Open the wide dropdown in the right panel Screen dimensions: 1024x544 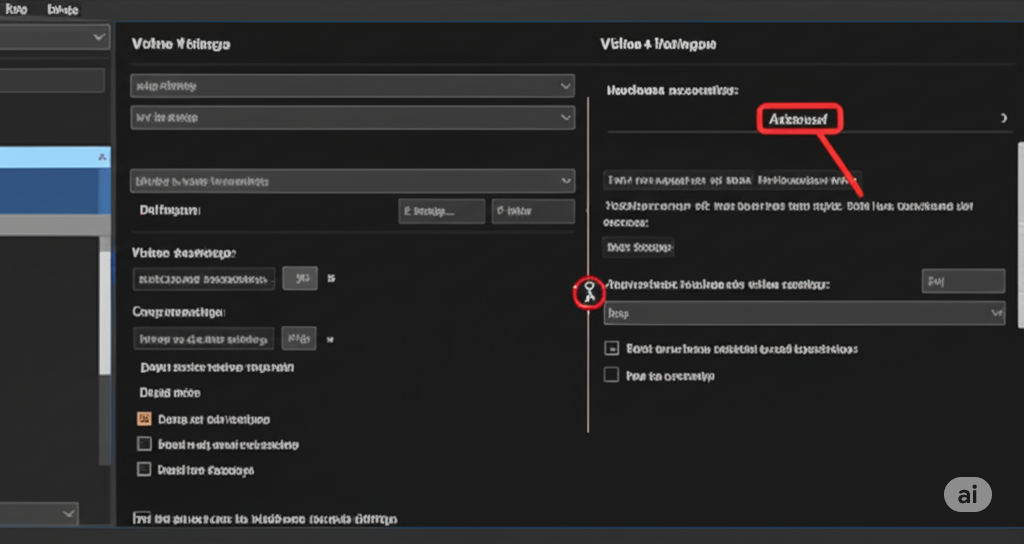pyautogui.click(x=804, y=313)
